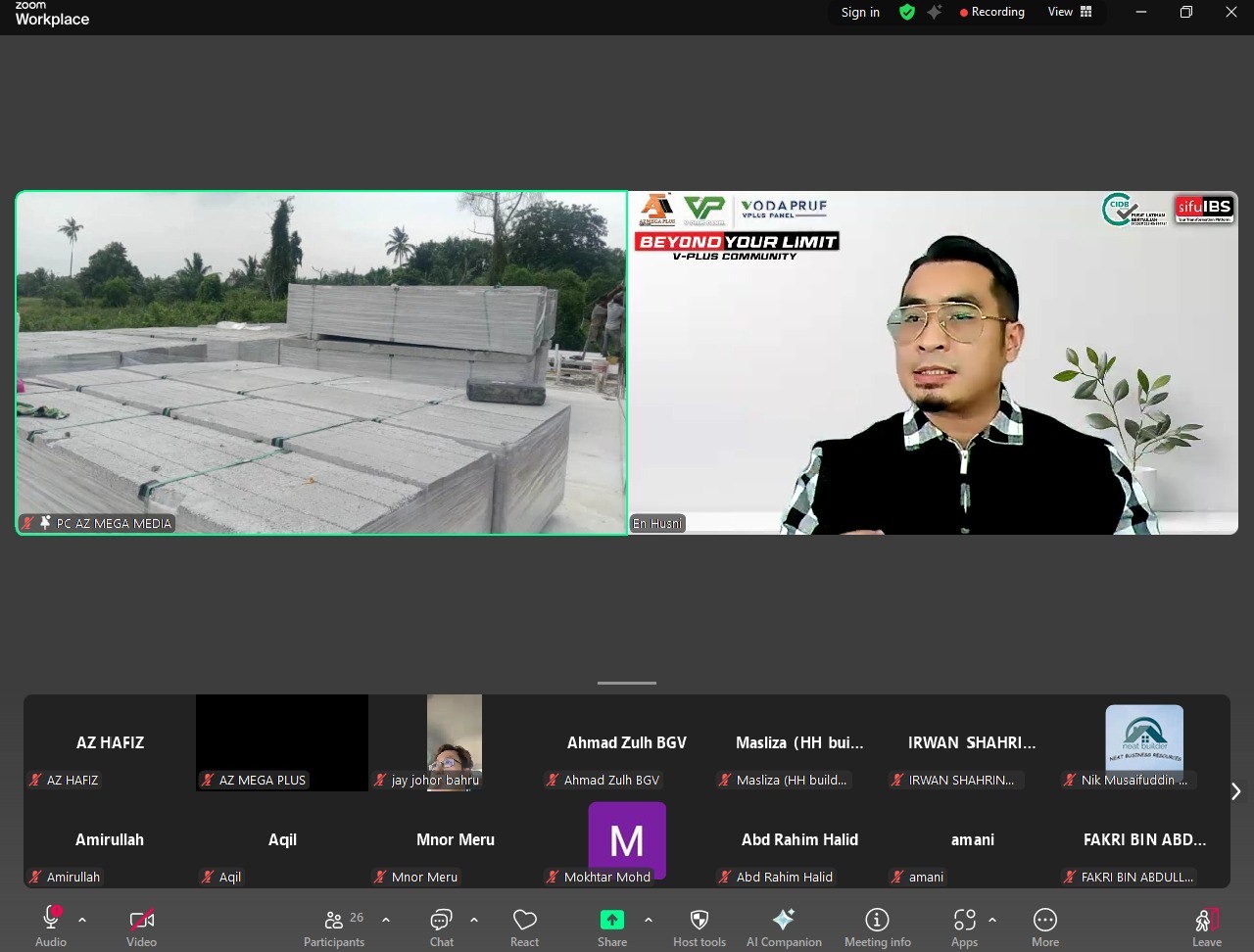Open the React emoji menu
Screen dimensions: 1254x952
tap(525, 927)
